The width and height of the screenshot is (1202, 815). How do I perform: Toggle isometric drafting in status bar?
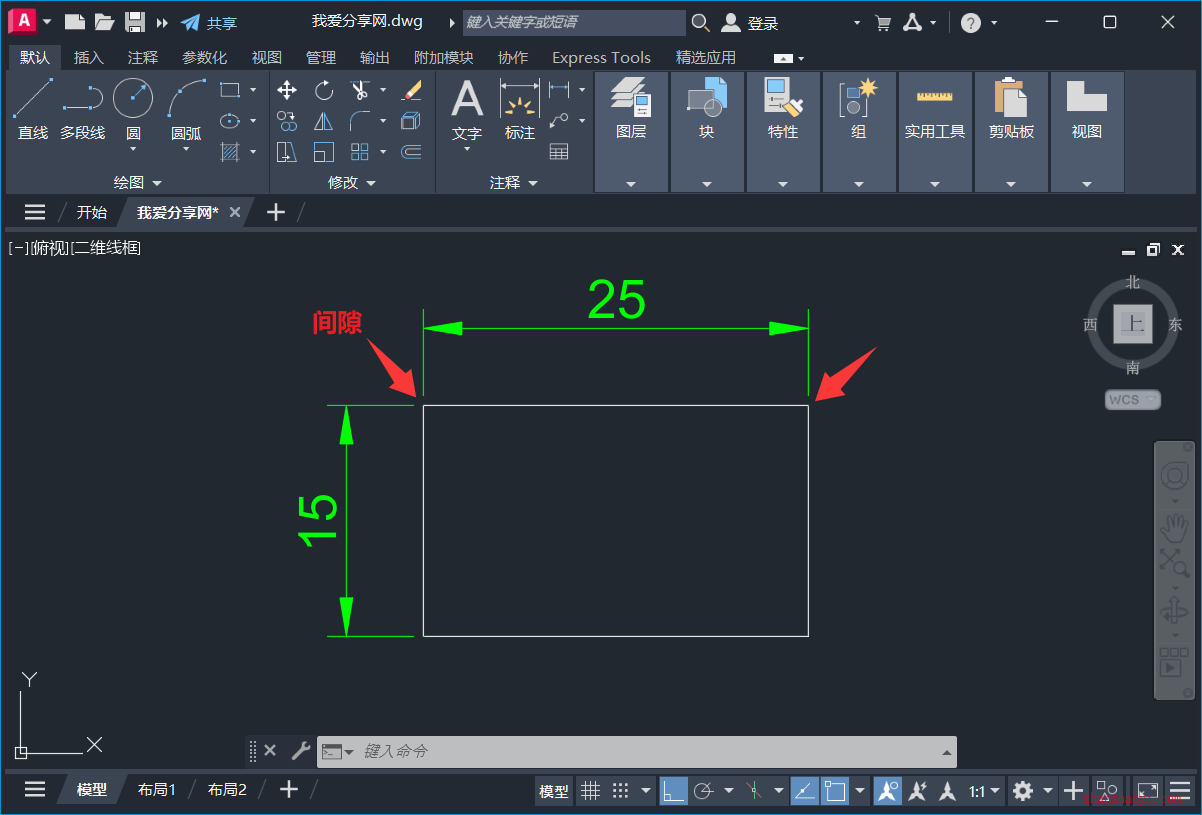click(754, 791)
